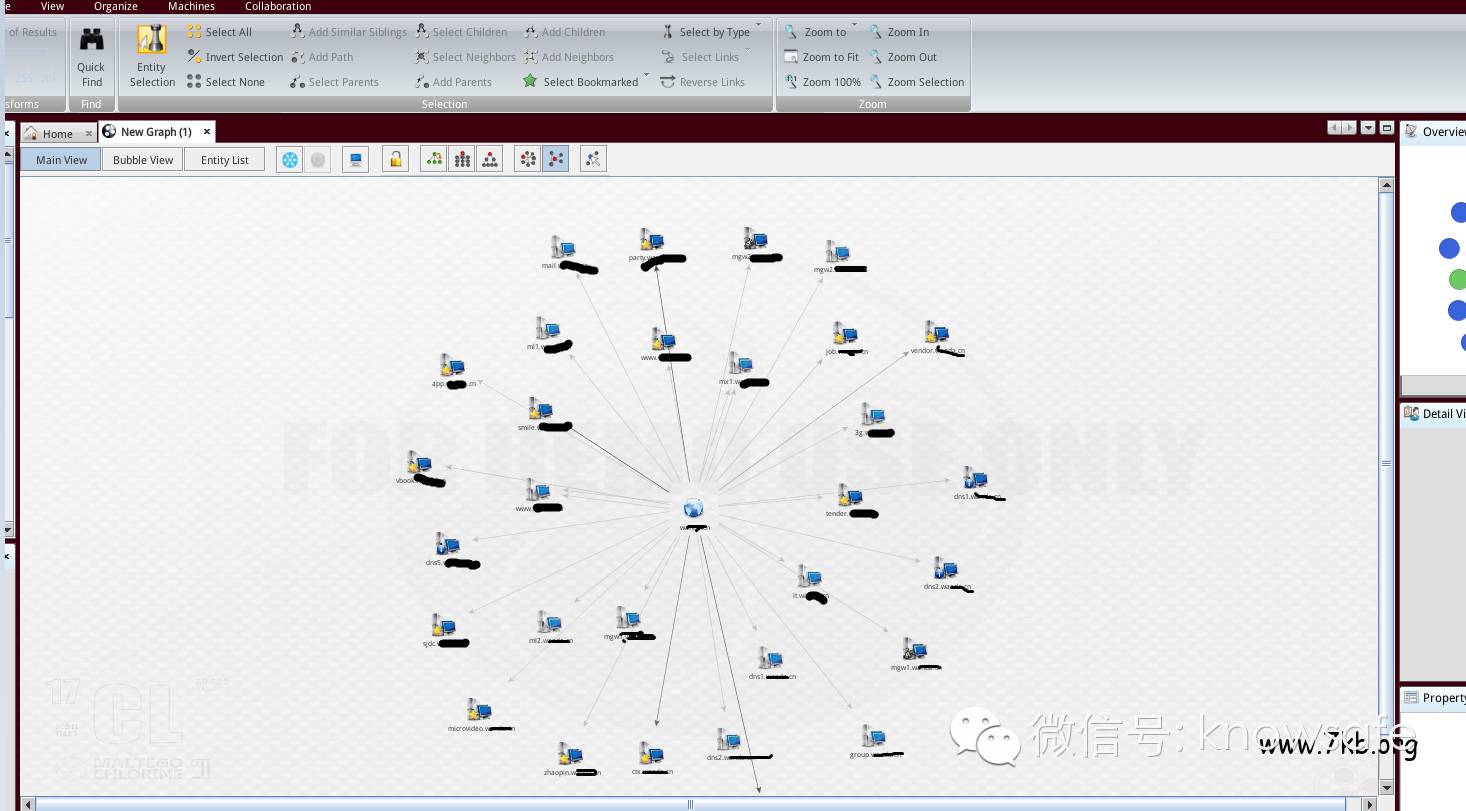Select the ml2. host node

(548, 623)
